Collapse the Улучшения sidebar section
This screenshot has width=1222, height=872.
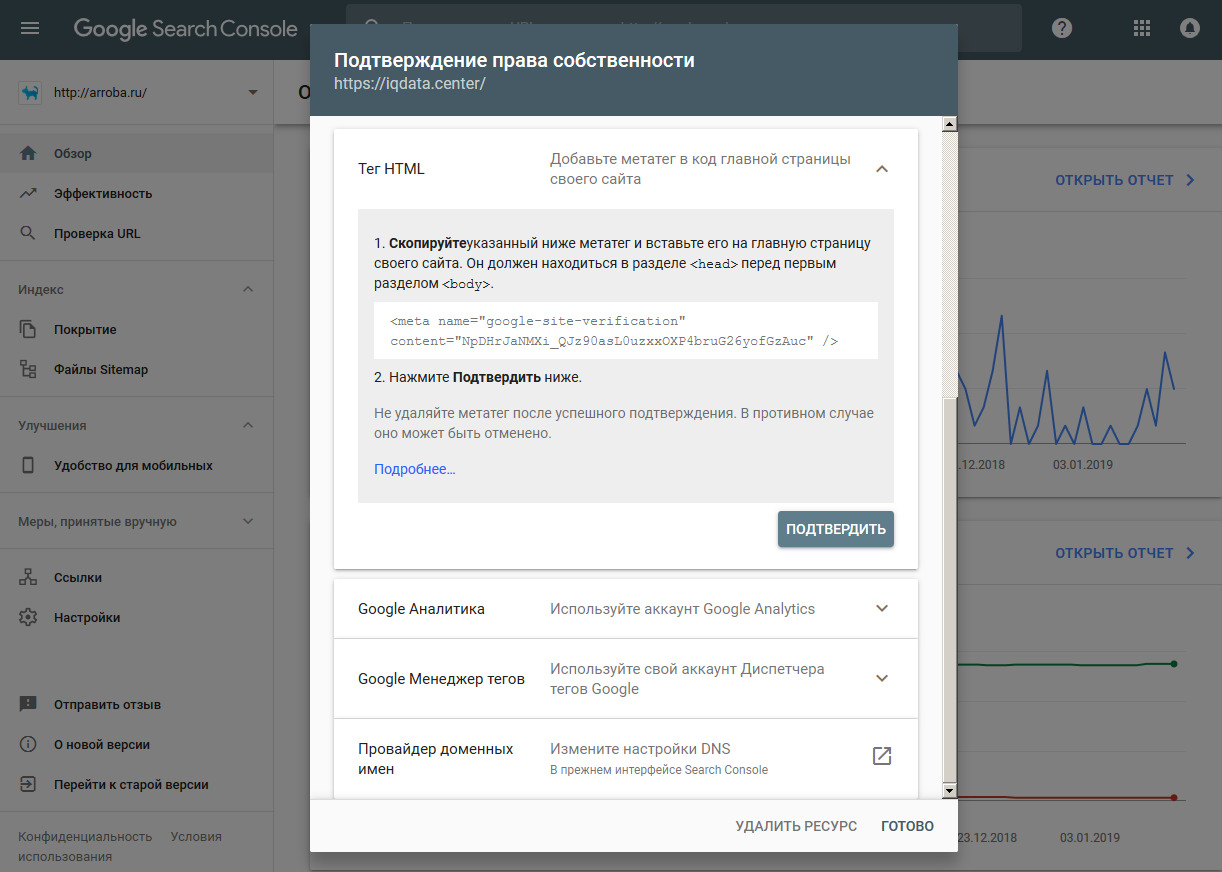pyautogui.click(x=248, y=425)
